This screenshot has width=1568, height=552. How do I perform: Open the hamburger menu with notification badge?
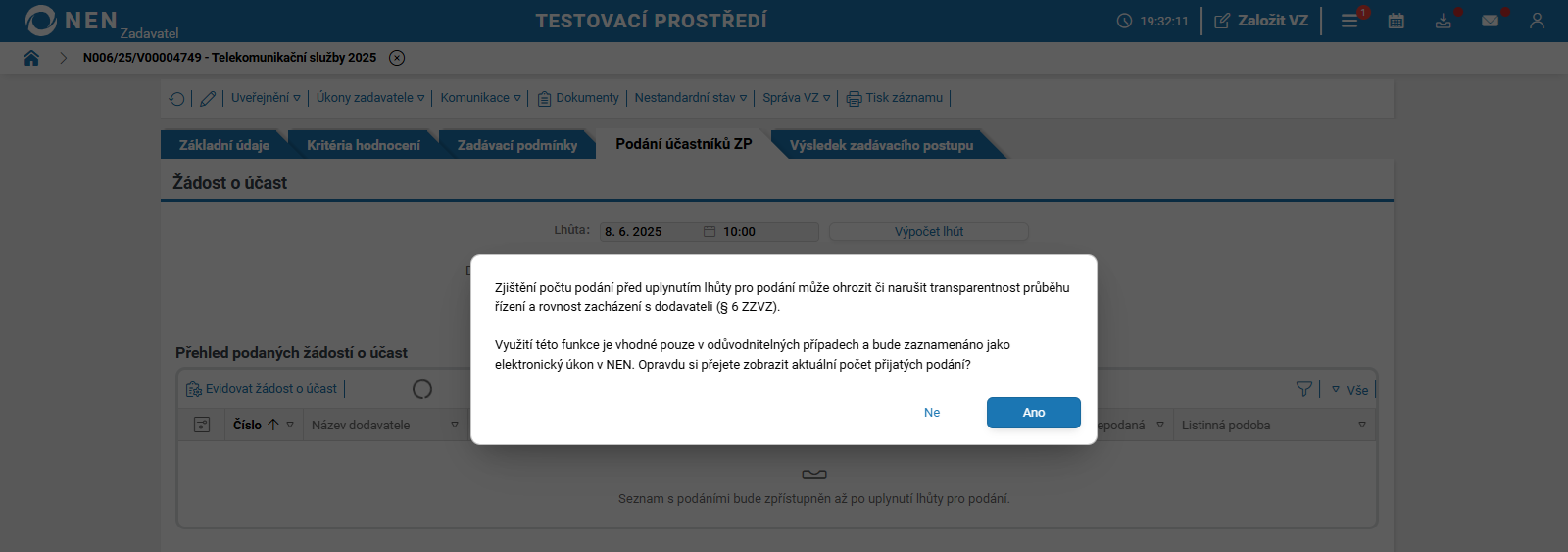point(1349,21)
